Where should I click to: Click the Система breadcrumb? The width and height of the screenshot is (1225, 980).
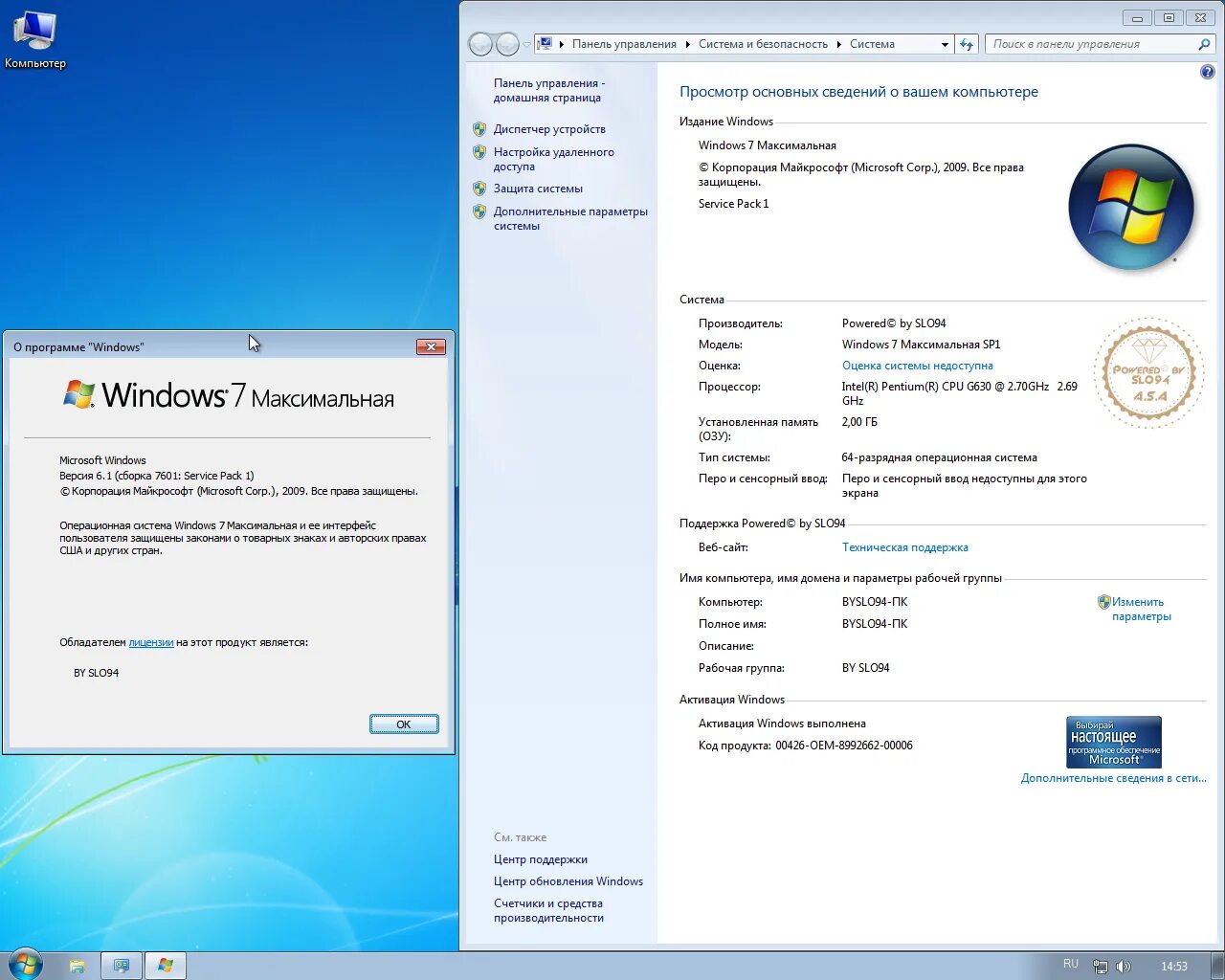coord(872,44)
